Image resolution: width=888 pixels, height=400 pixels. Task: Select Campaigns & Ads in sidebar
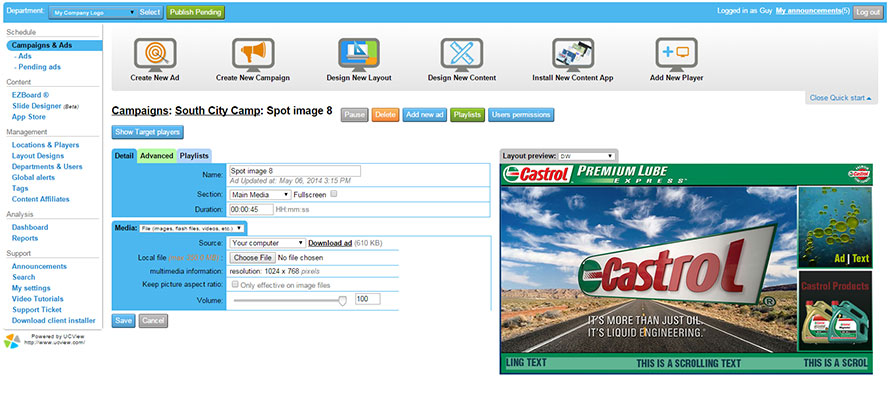point(54,45)
